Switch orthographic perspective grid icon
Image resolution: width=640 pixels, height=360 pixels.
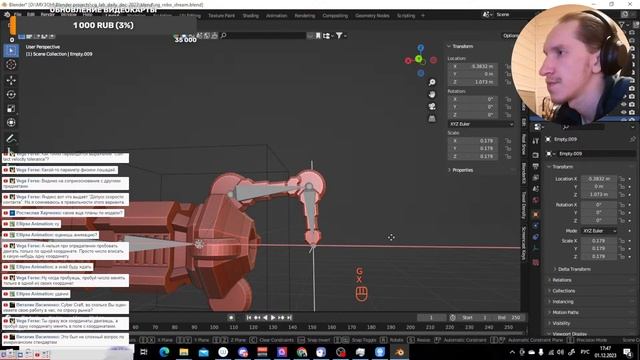[432, 119]
